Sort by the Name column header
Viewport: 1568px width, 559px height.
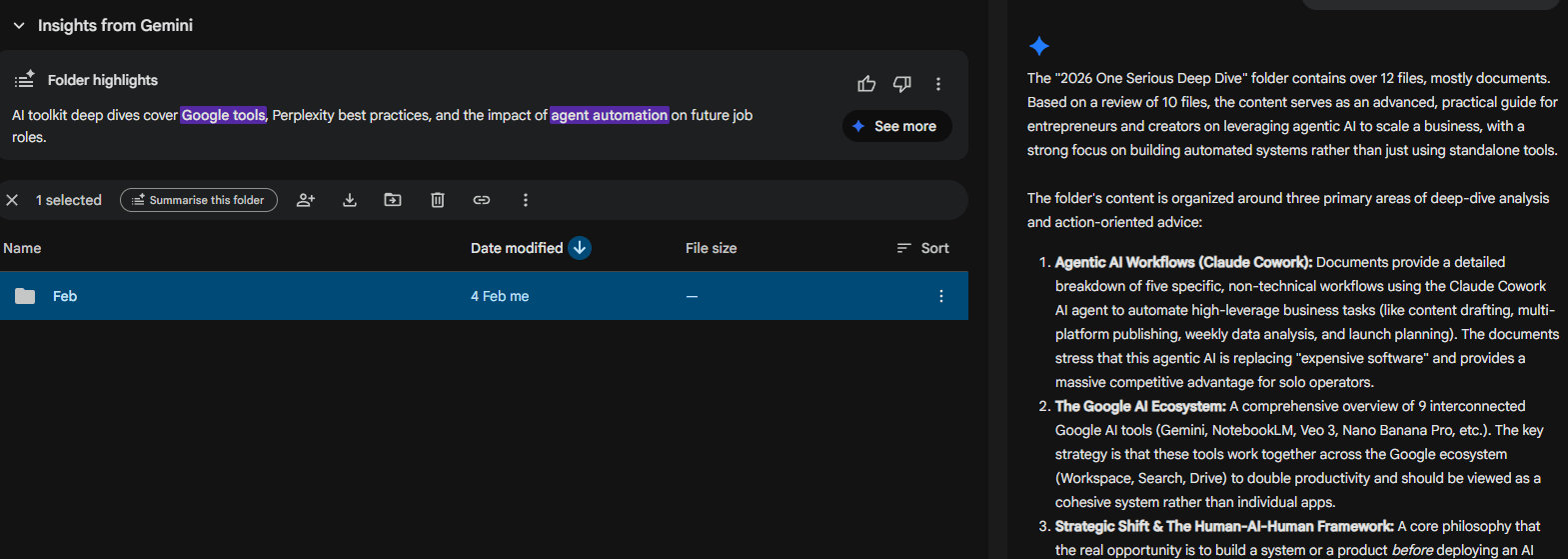click(x=22, y=248)
